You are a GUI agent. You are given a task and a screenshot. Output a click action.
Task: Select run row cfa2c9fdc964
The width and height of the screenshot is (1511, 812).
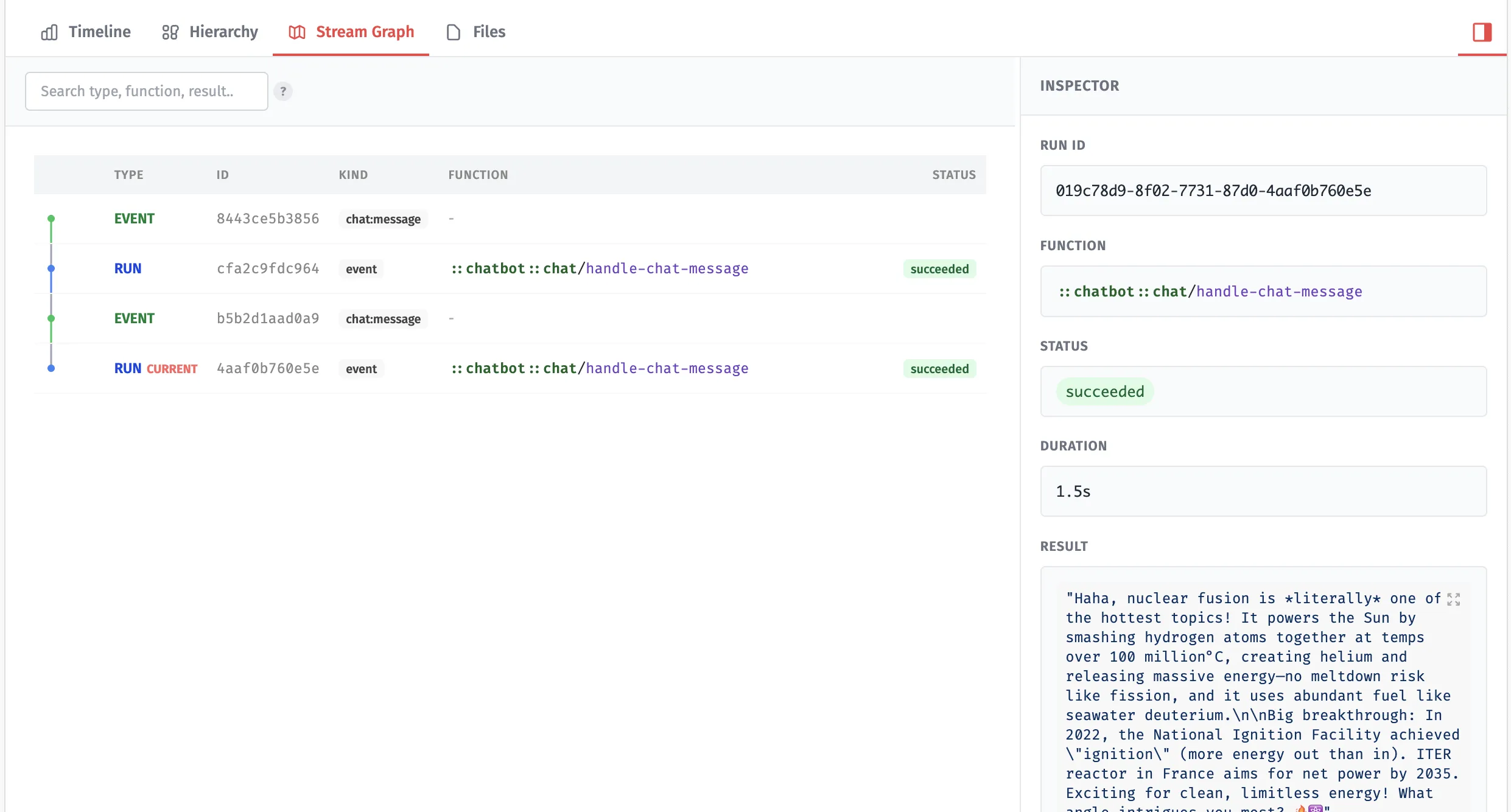[x=268, y=268]
